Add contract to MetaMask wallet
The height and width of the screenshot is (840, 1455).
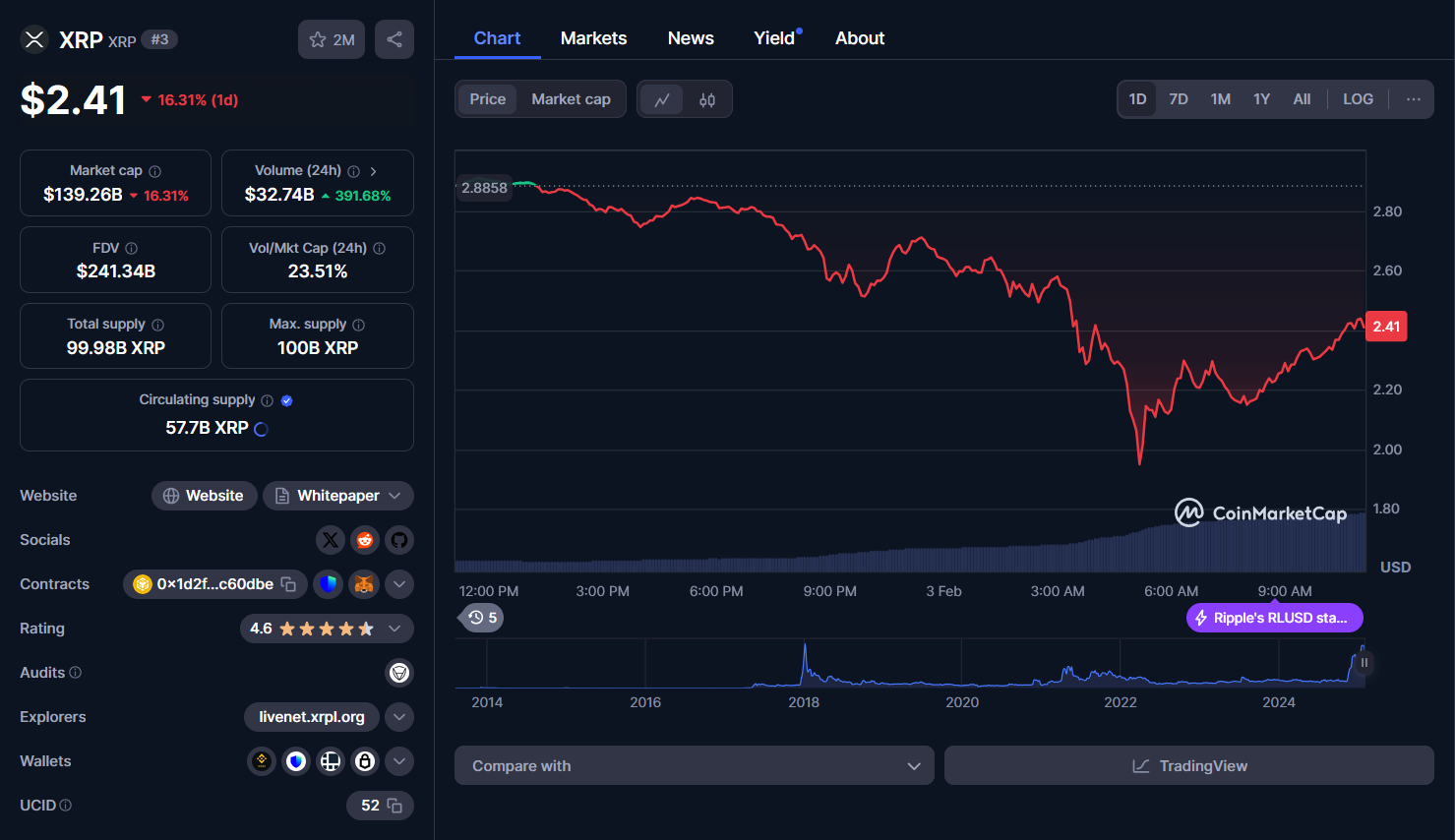[x=364, y=584]
